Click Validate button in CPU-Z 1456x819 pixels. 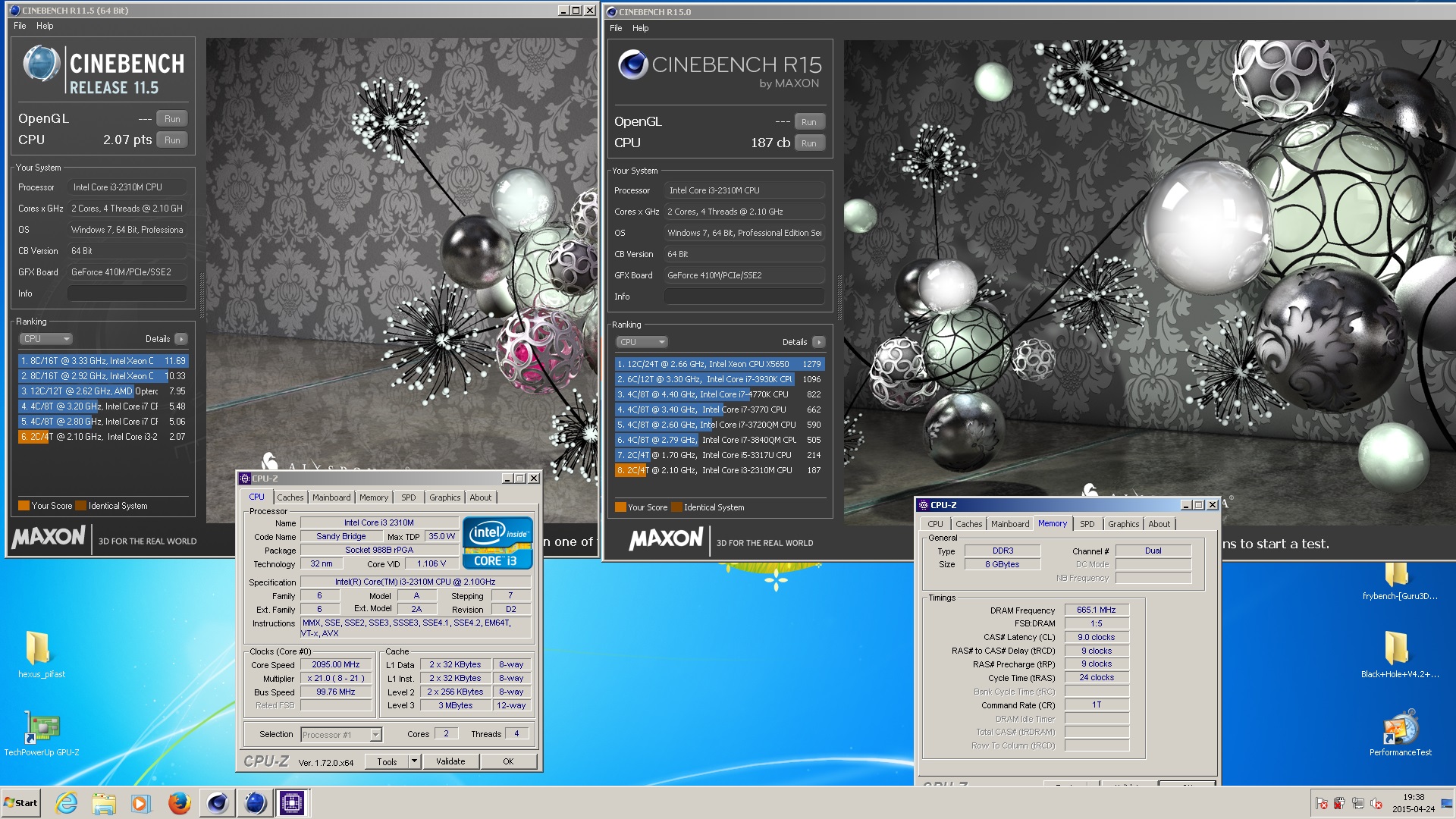450,761
